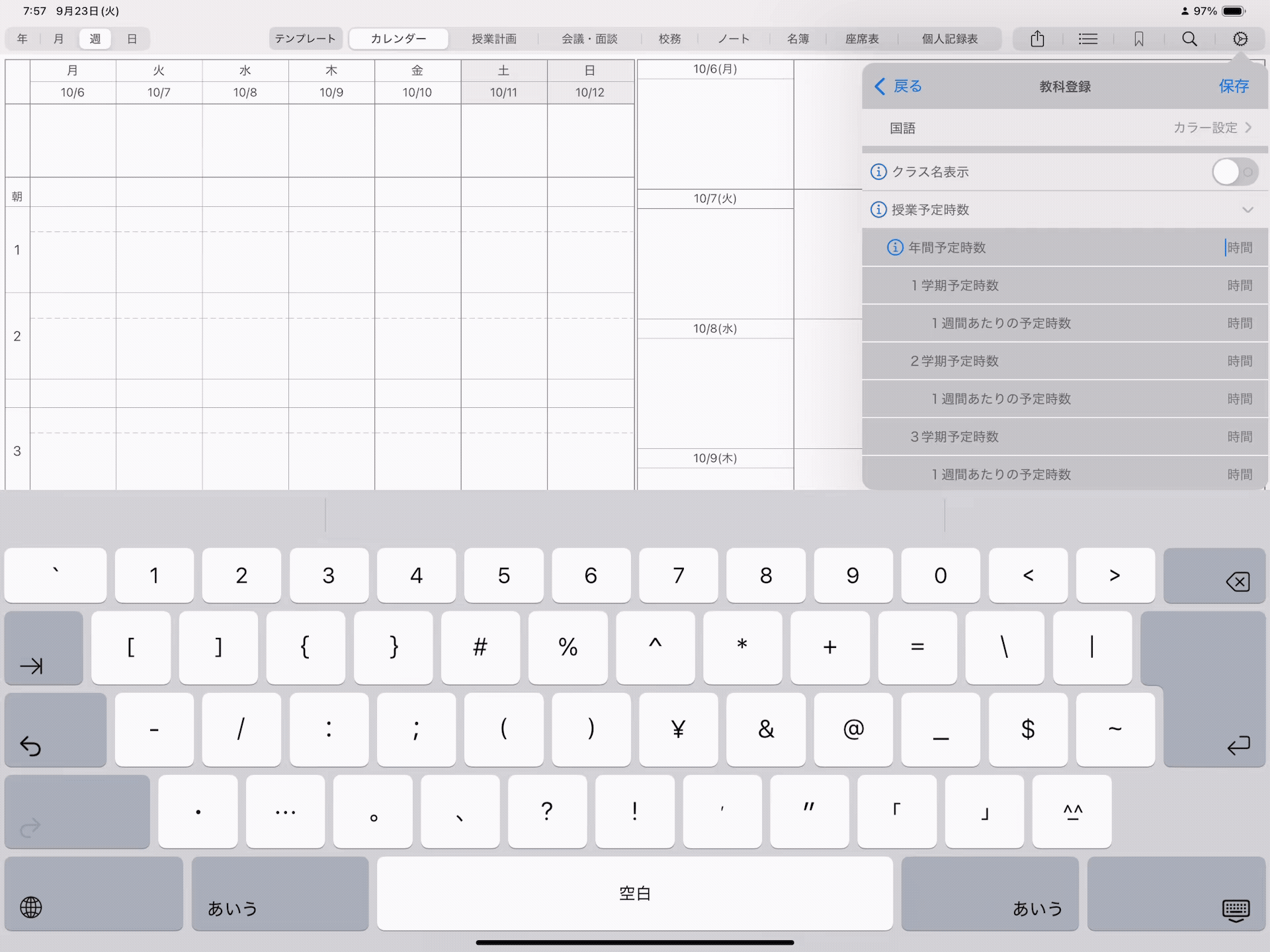Switch to 月 view segment
This screenshot has height=952, width=1270.
[x=58, y=39]
